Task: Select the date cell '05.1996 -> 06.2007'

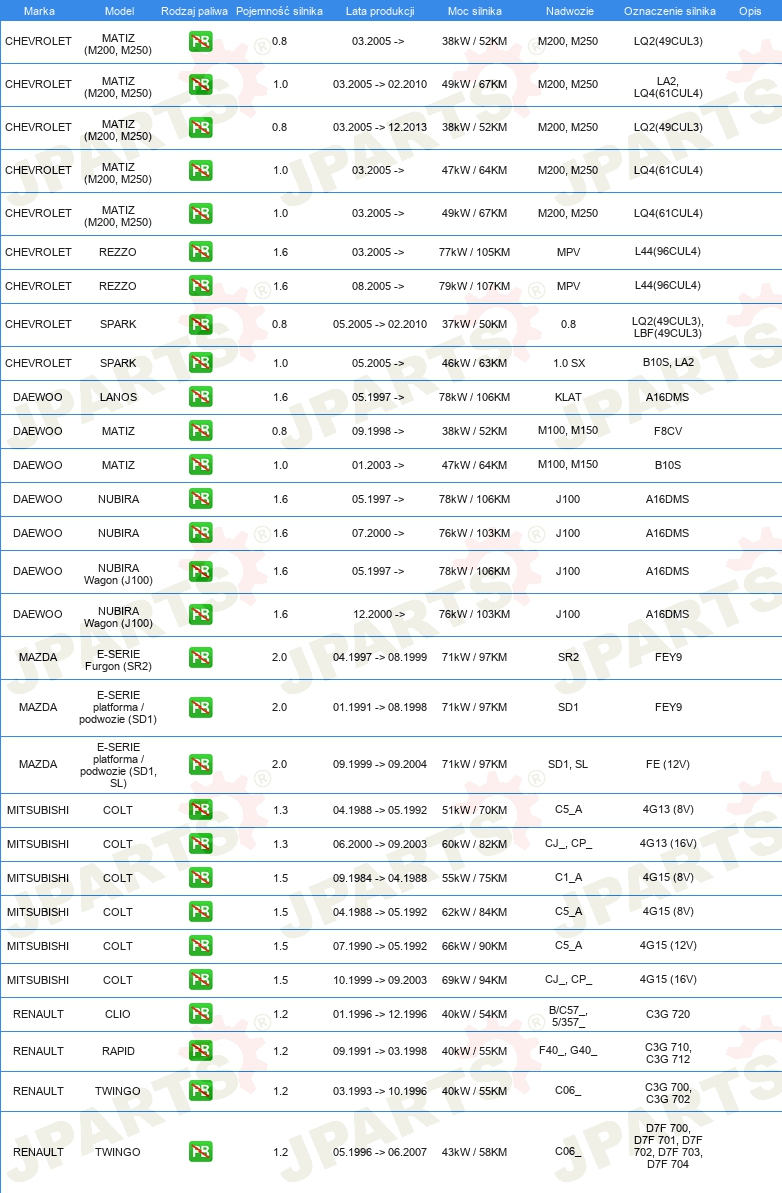Action: (380, 1152)
